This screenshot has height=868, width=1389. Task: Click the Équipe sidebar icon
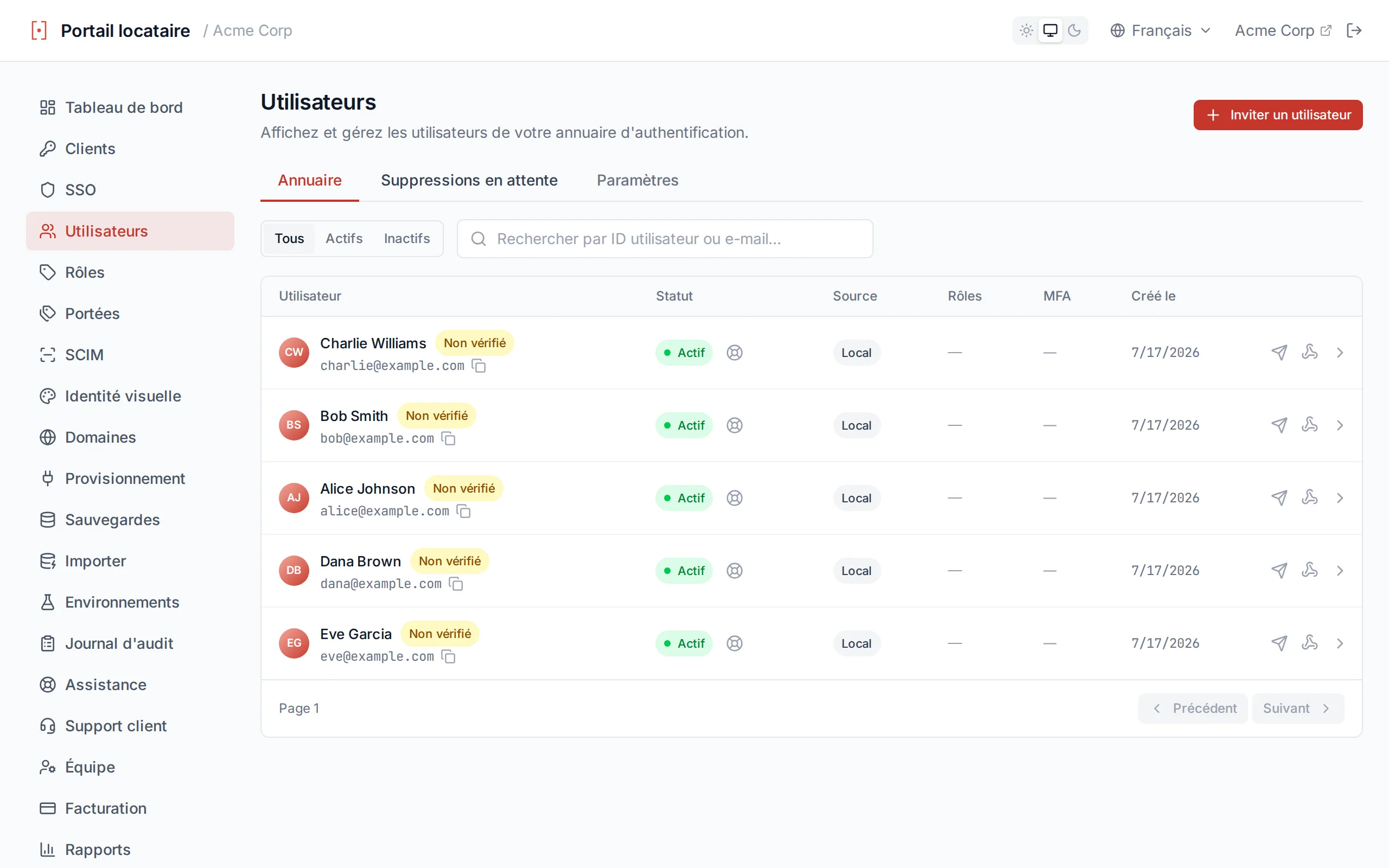(x=48, y=767)
